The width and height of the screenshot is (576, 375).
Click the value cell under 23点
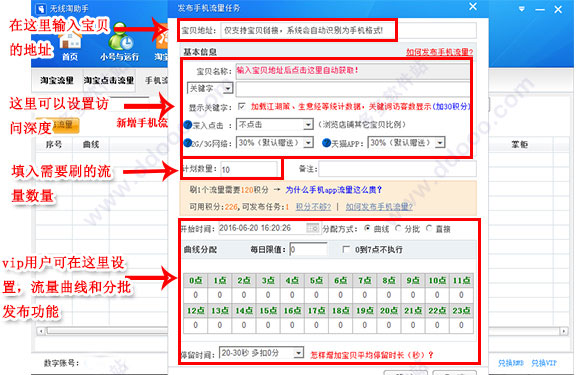pos(461,325)
